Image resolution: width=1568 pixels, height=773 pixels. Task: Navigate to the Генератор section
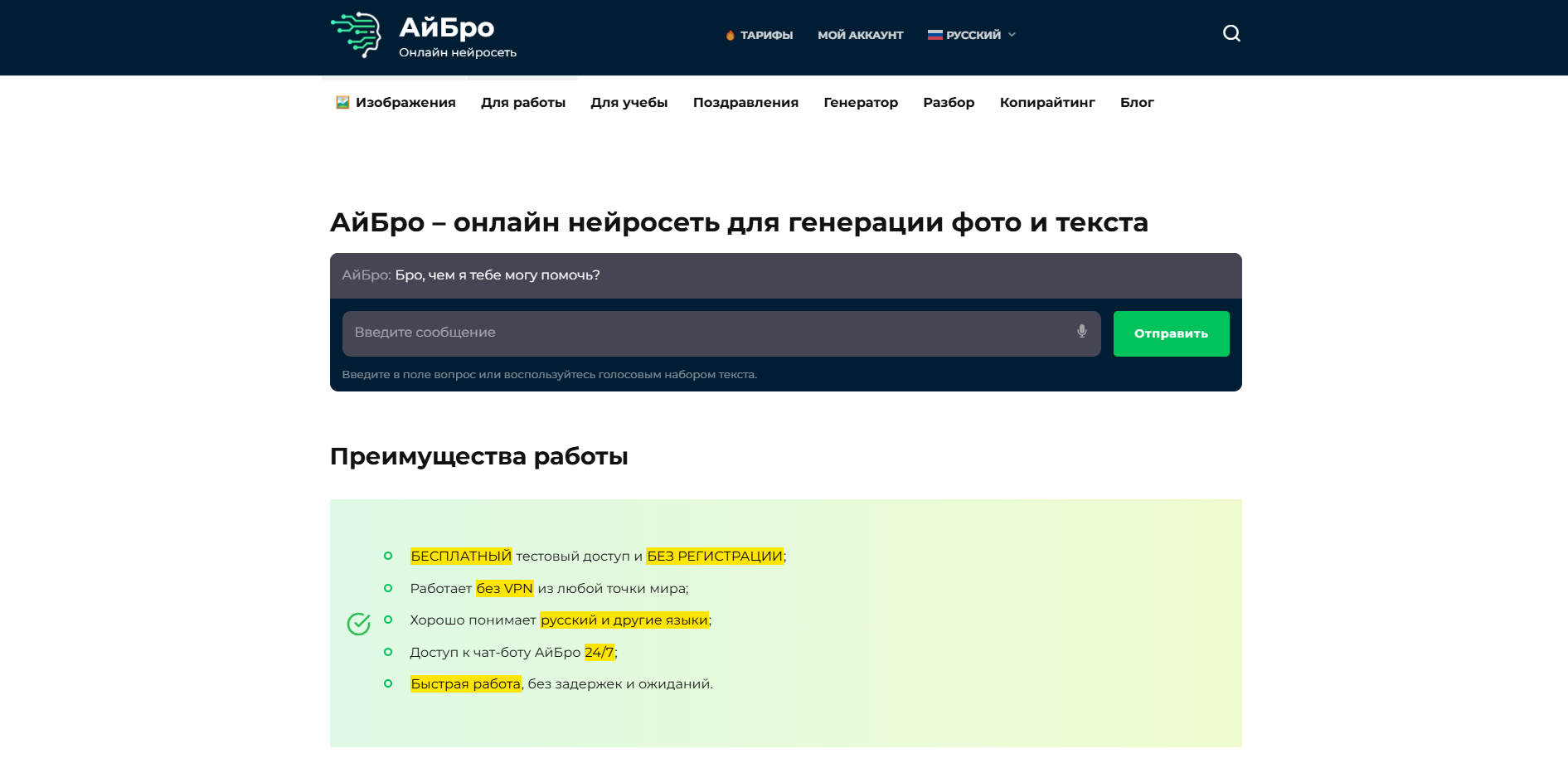click(860, 103)
